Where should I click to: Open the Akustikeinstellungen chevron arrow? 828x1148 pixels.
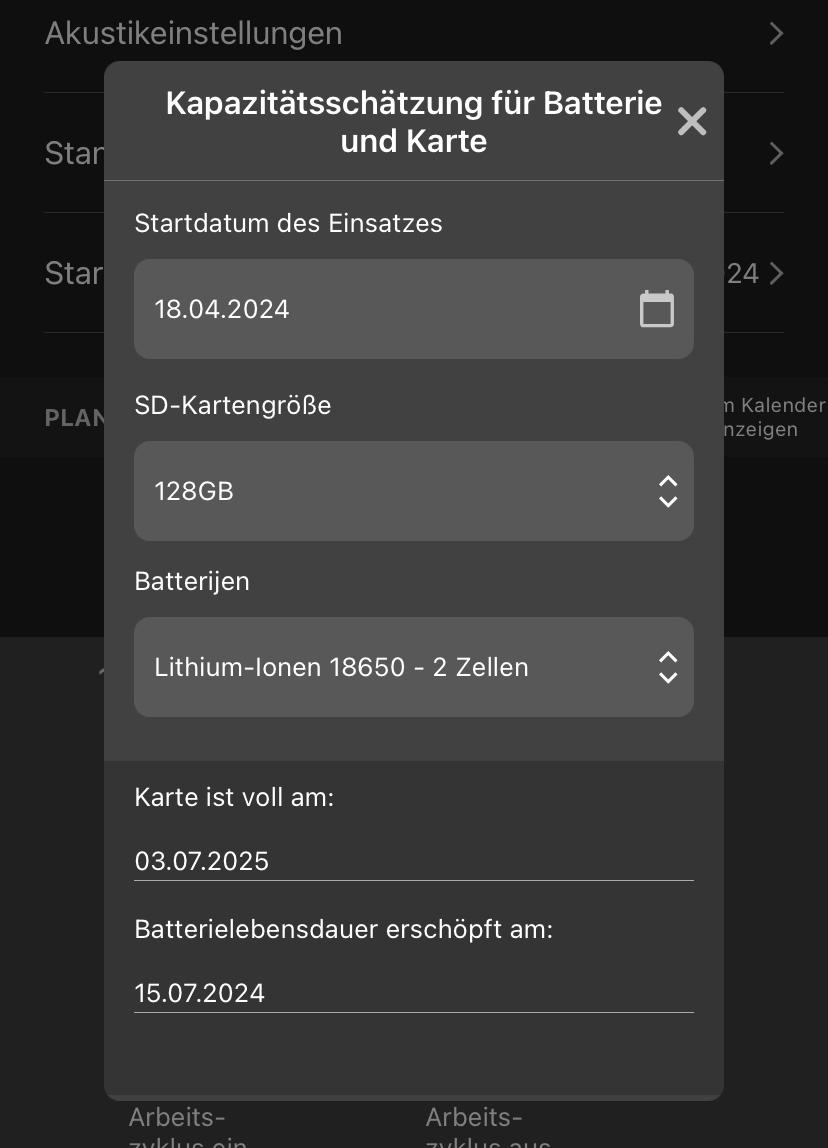pos(776,33)
